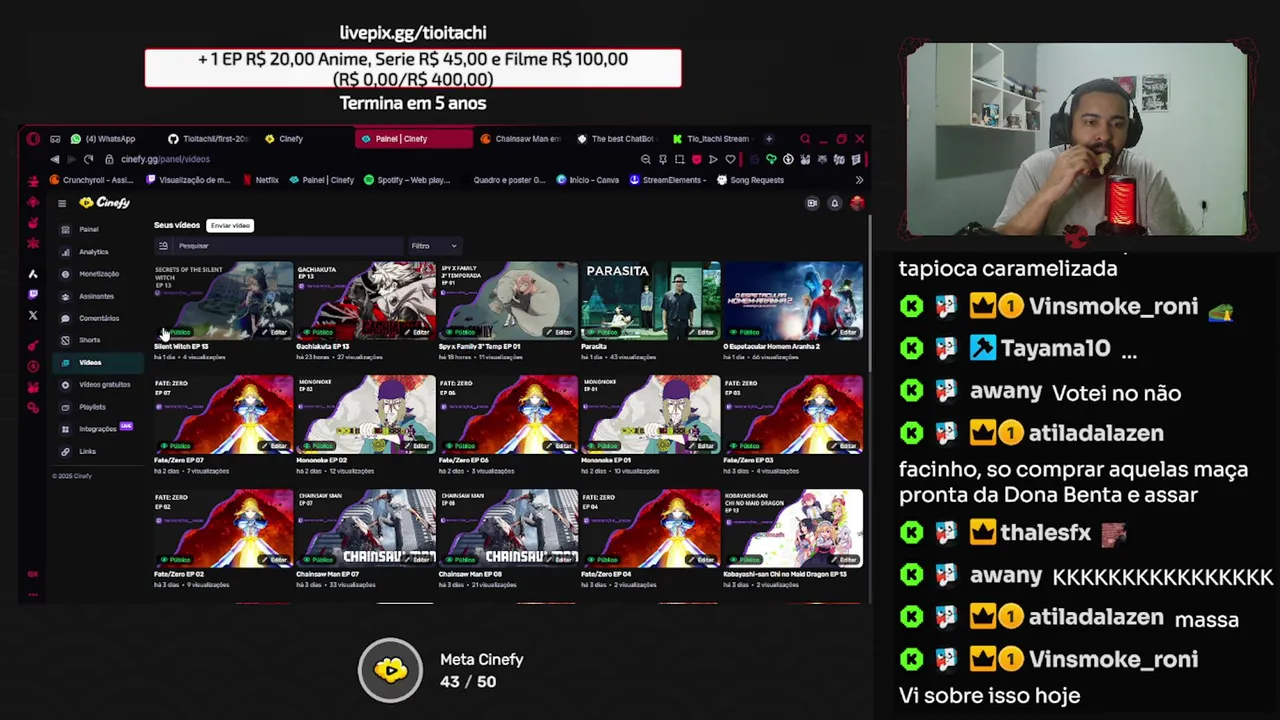This screenshot has width=1280, height=720.
Task: Open the Crunchyroll bookmark
Action: pyautogui.click(x=91, y=180)
